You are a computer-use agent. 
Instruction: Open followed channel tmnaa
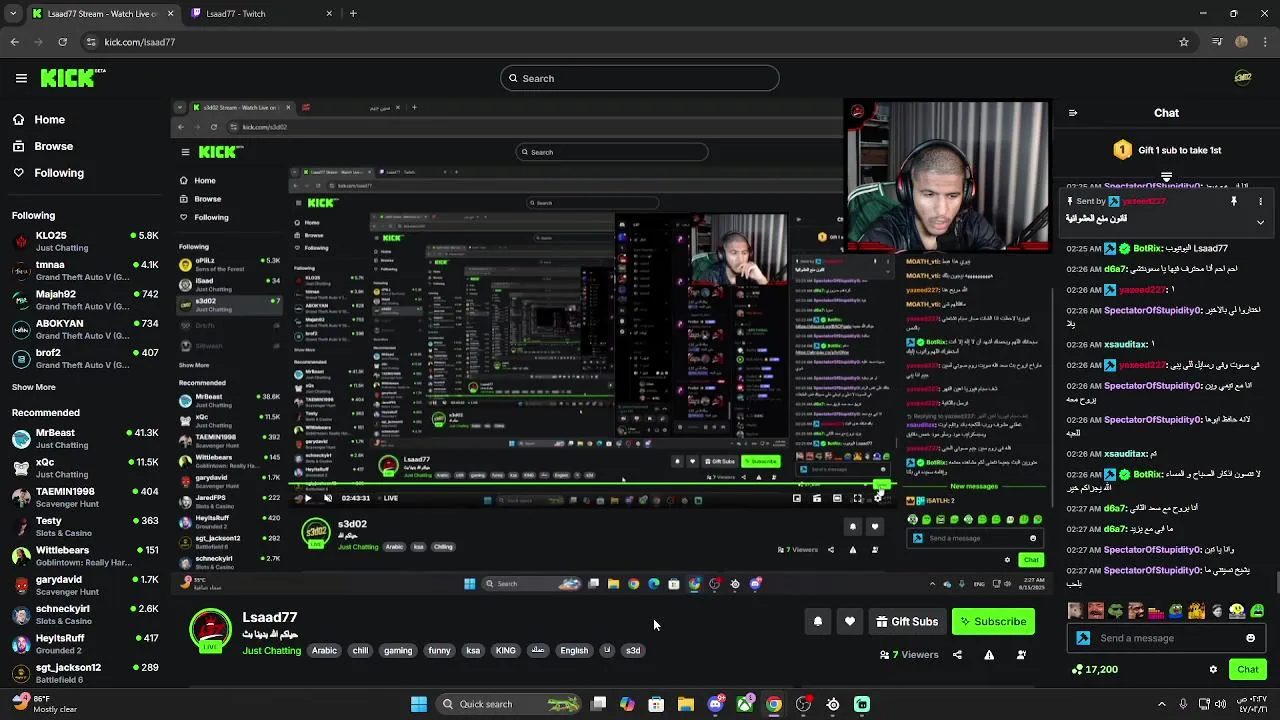click(x=85, y=270)
